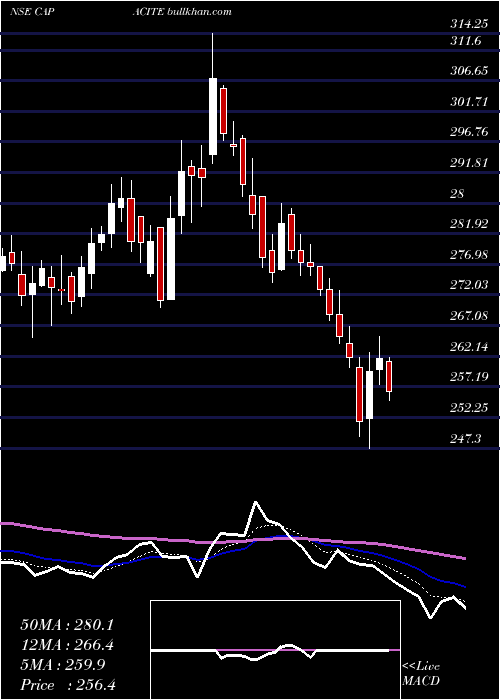Click the 311.6 price axis label
The width and height of the screenshot is (500, 700).
465,41
